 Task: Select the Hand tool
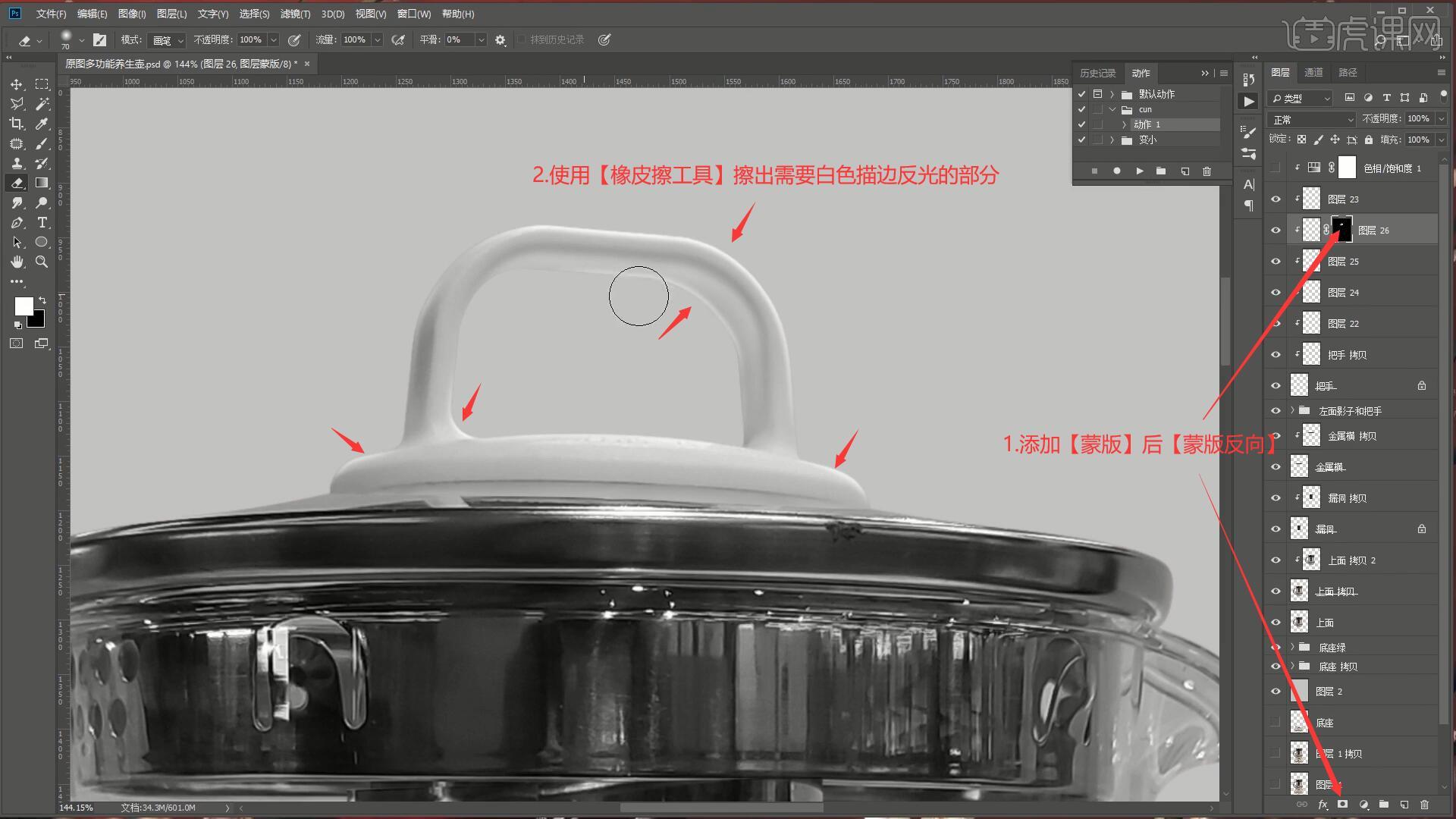click(17, 262)
